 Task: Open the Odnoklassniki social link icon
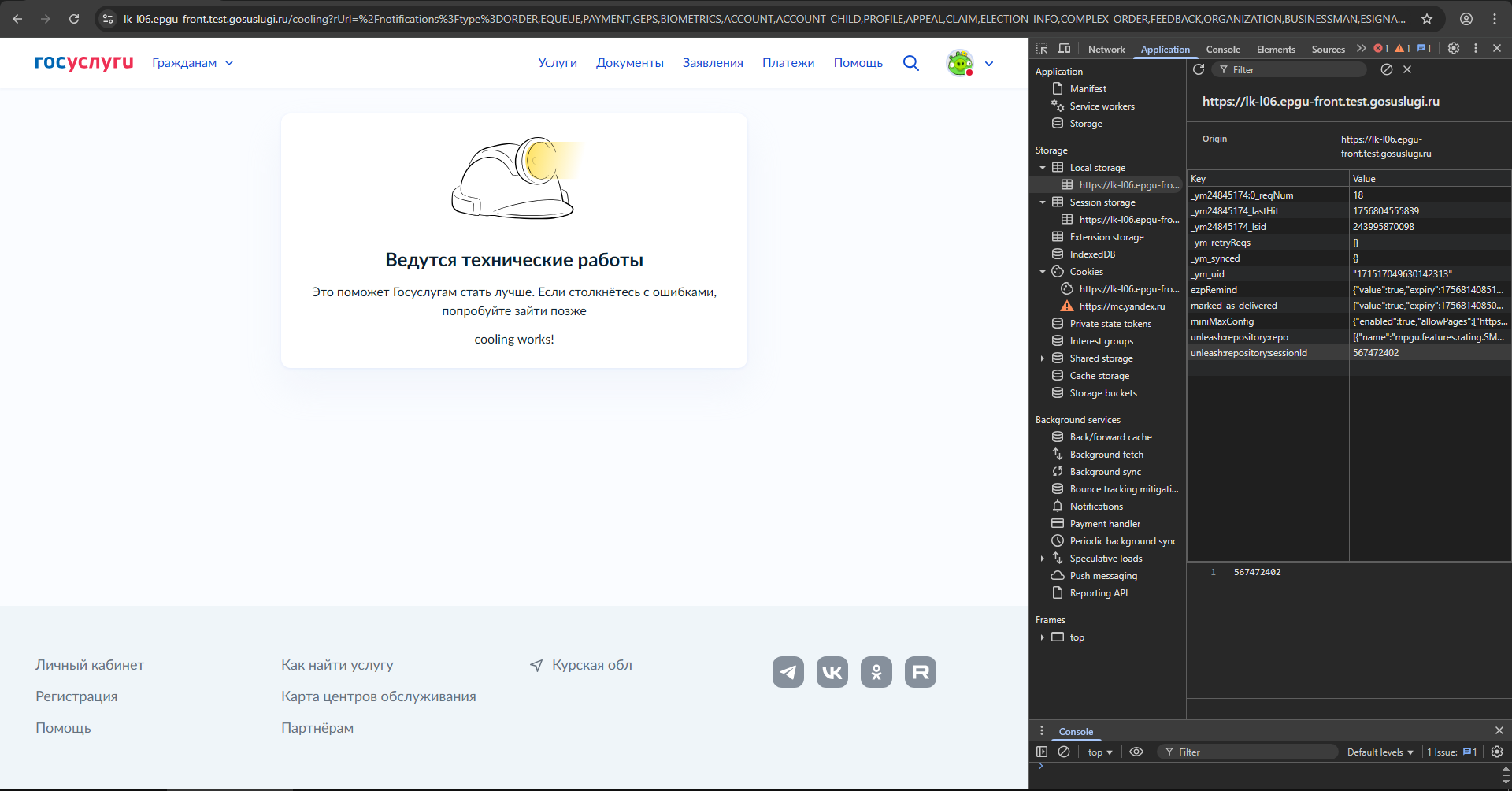[x=876, y=672]
